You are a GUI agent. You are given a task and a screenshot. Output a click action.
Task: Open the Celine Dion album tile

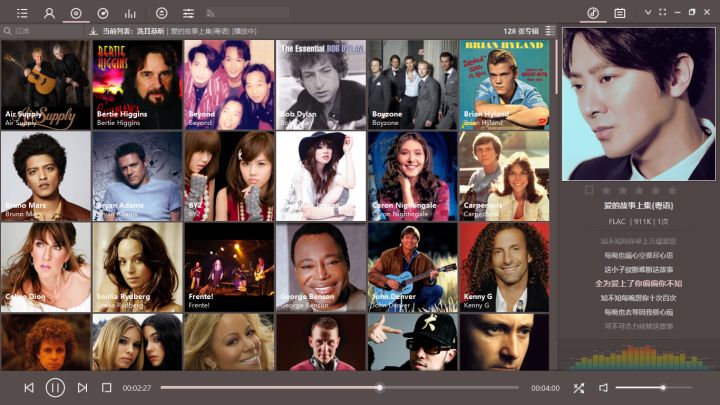coord(45,267)
